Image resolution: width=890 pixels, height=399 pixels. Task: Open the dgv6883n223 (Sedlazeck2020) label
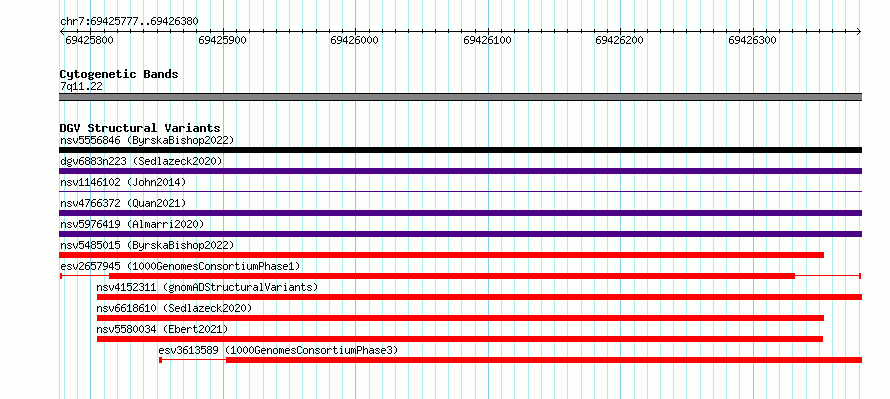tap(141, 161)
